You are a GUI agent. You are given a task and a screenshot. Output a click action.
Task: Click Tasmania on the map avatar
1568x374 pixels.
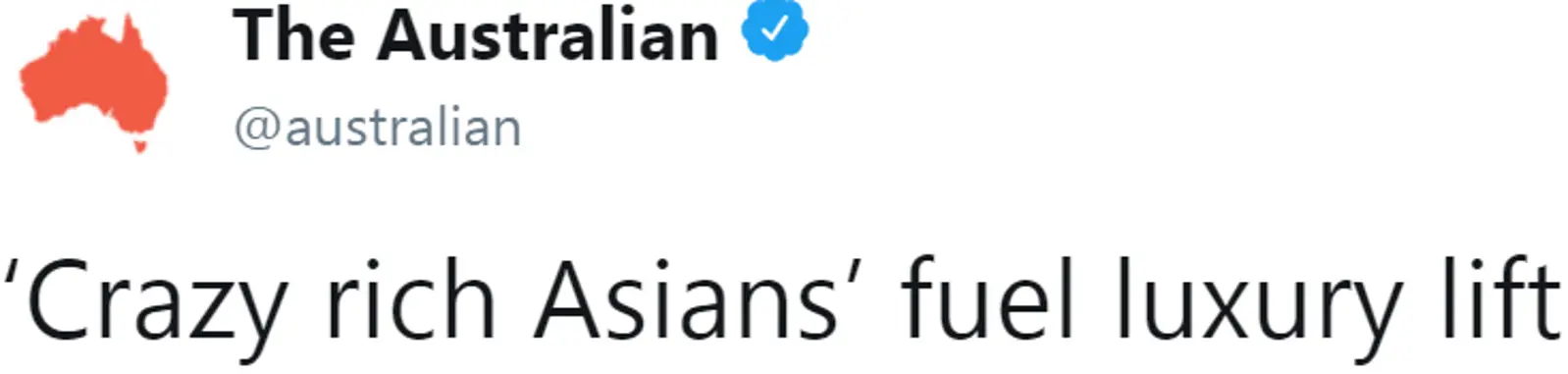tap(140, 146)
